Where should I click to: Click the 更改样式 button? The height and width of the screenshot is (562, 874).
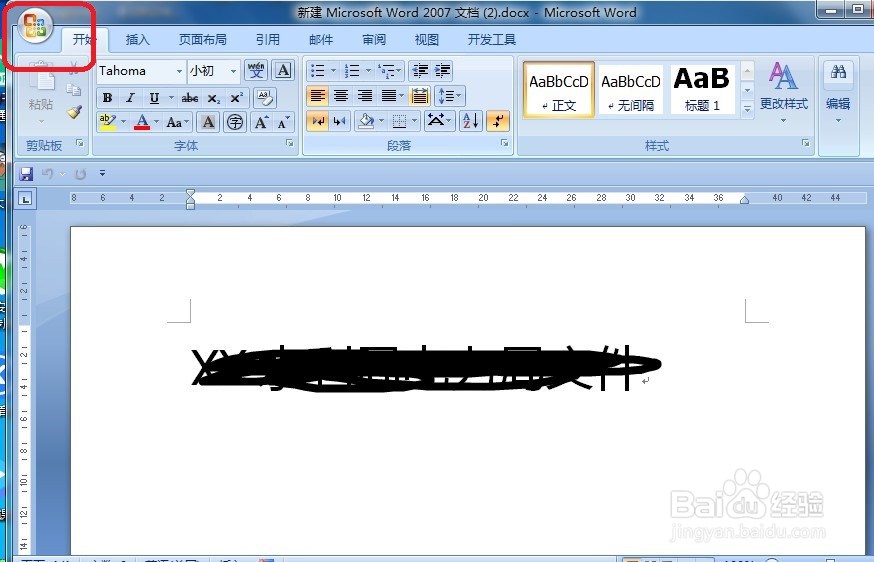coord(784,93)
